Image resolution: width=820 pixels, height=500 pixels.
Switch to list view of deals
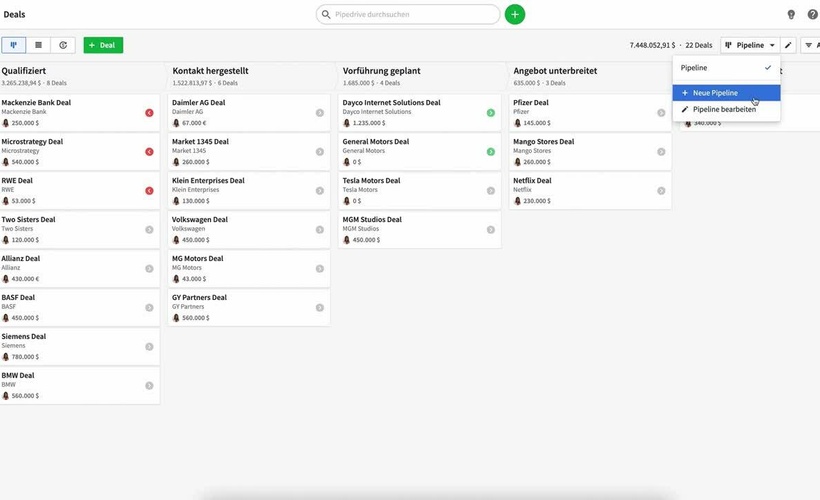(x=39, y=45)
